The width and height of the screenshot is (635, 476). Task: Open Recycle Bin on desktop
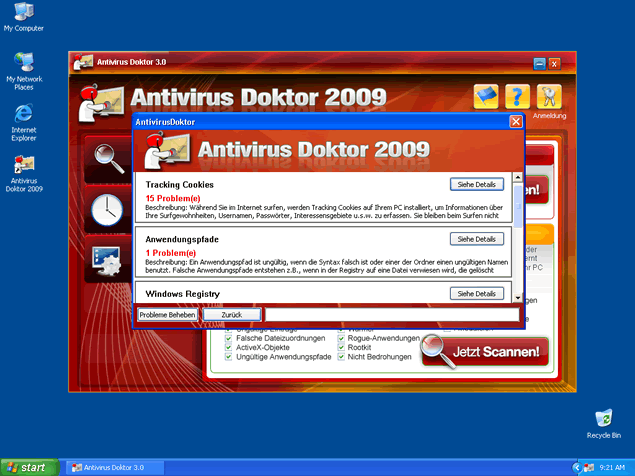tap(603, 418)
